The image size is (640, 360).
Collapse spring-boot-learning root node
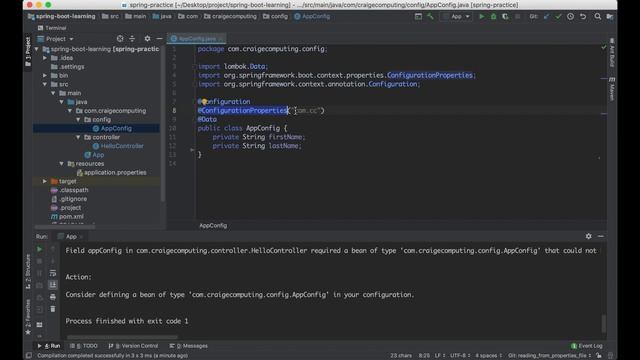(37, 49)
